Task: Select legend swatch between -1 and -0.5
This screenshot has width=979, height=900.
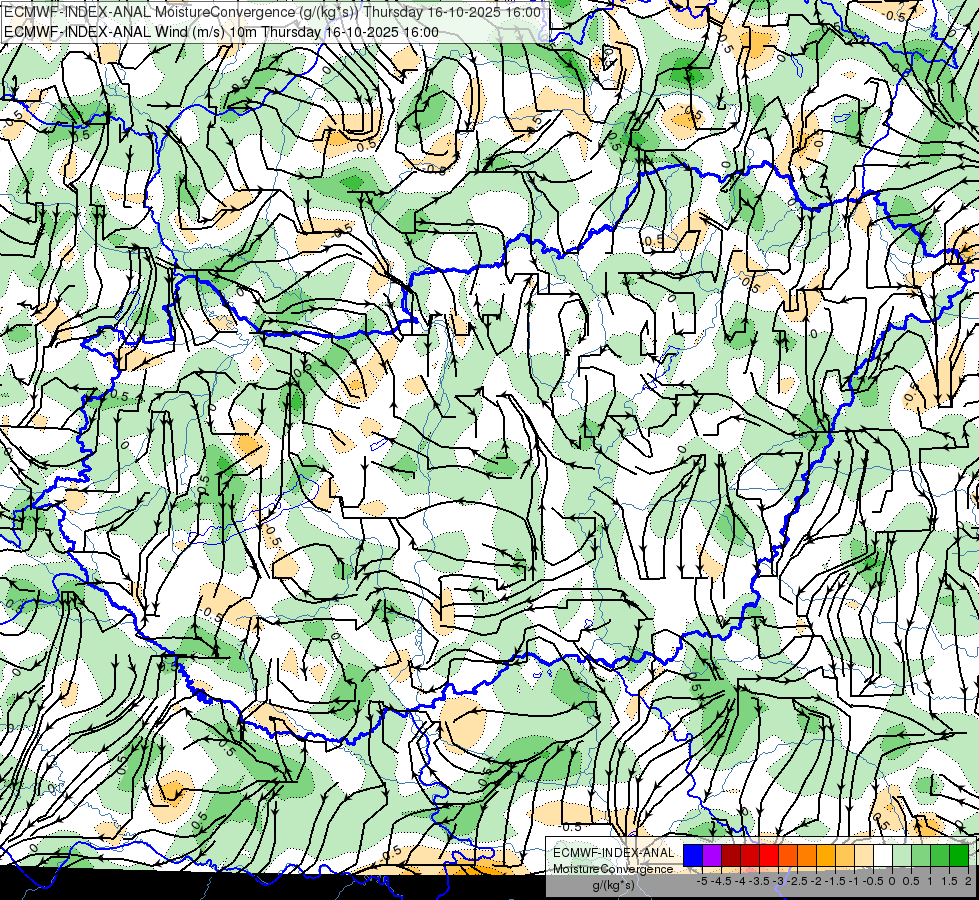Action: pos(864,855)
